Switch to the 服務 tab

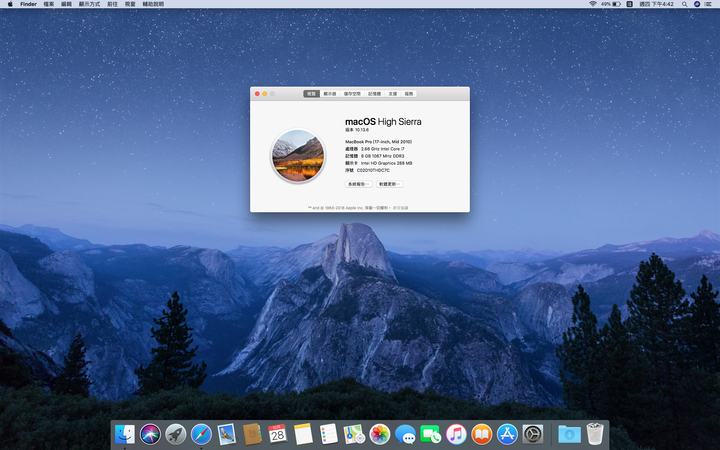(409, 94)
